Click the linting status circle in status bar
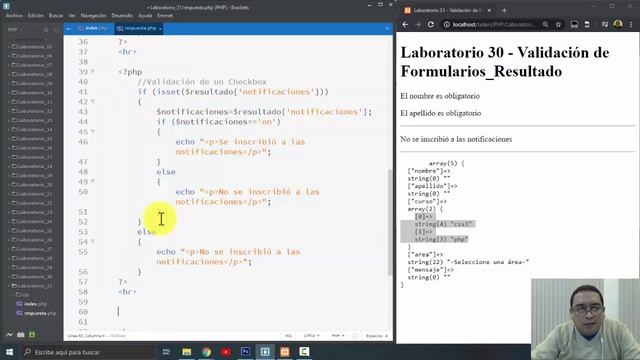The height and width of the screenshot is (360, 640). point(355,336)
